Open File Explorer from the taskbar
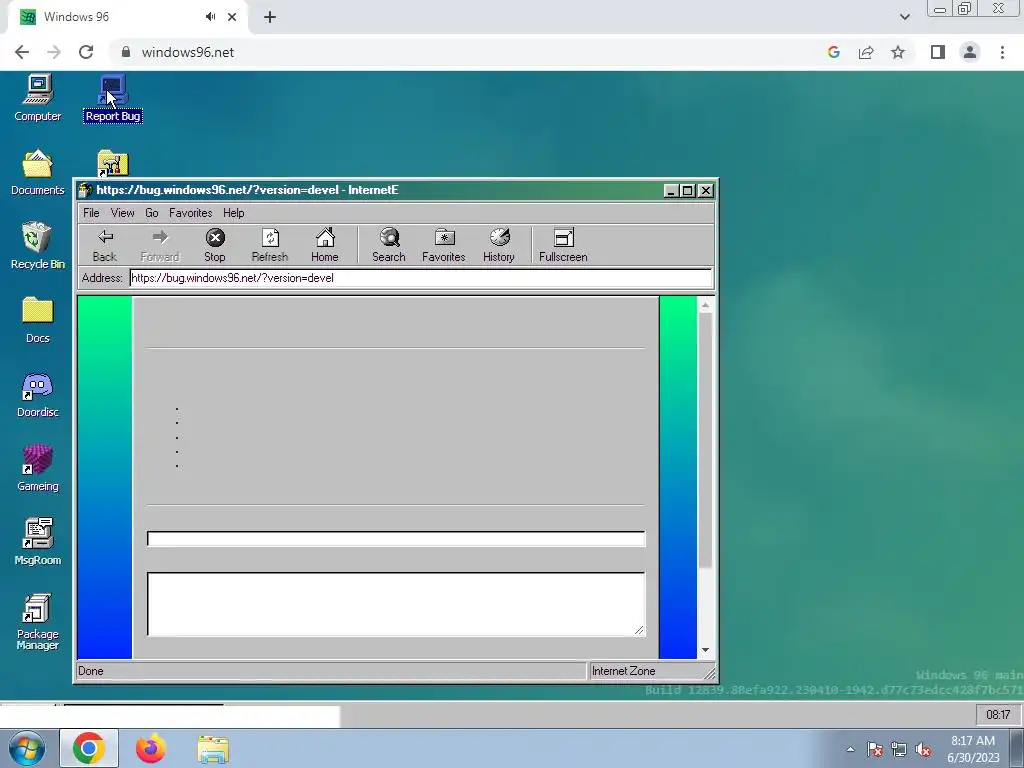 (213, 750)
